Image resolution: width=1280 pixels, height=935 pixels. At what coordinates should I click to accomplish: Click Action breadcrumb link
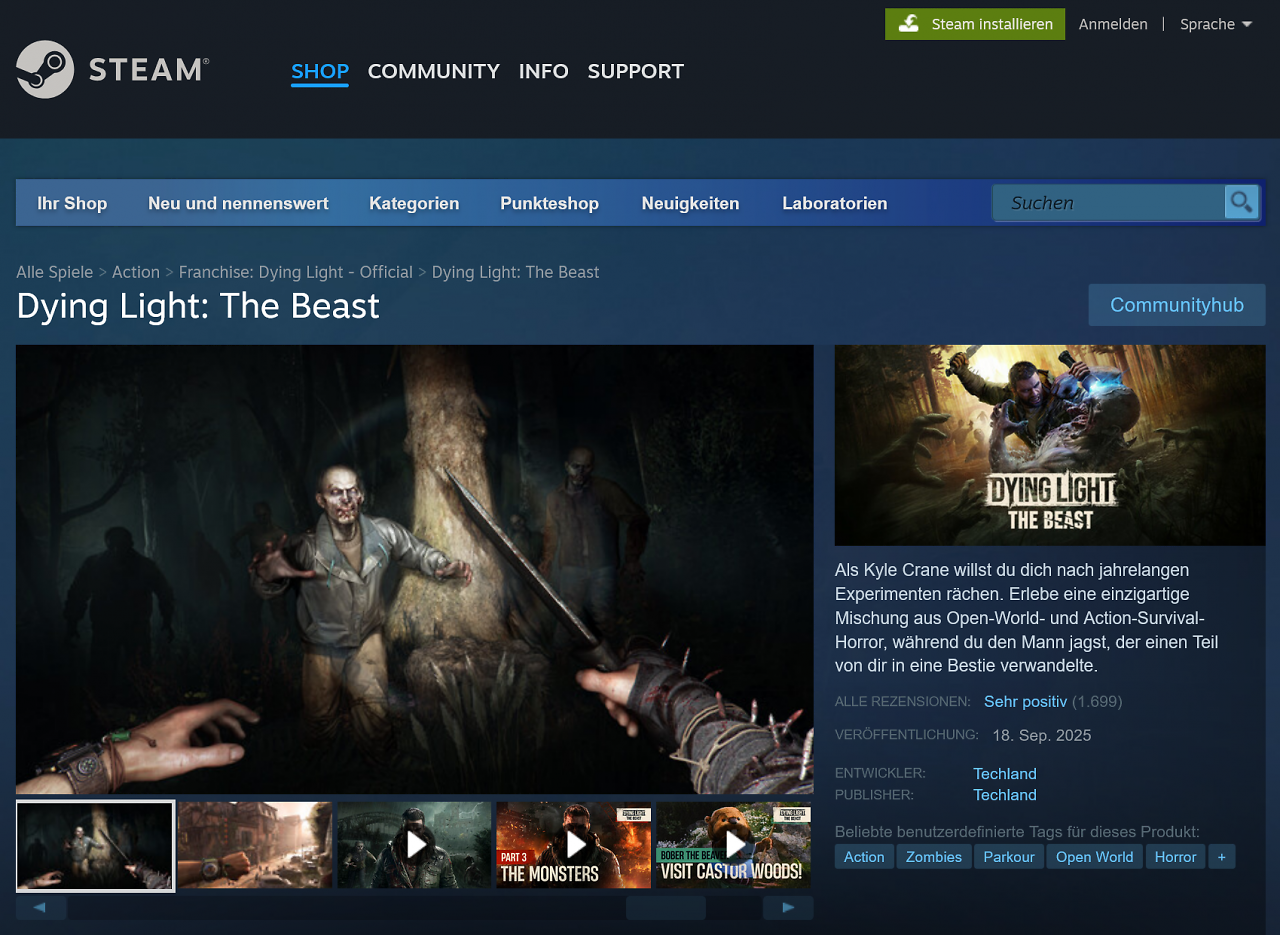pyautogui.click(x=136, y=272)
